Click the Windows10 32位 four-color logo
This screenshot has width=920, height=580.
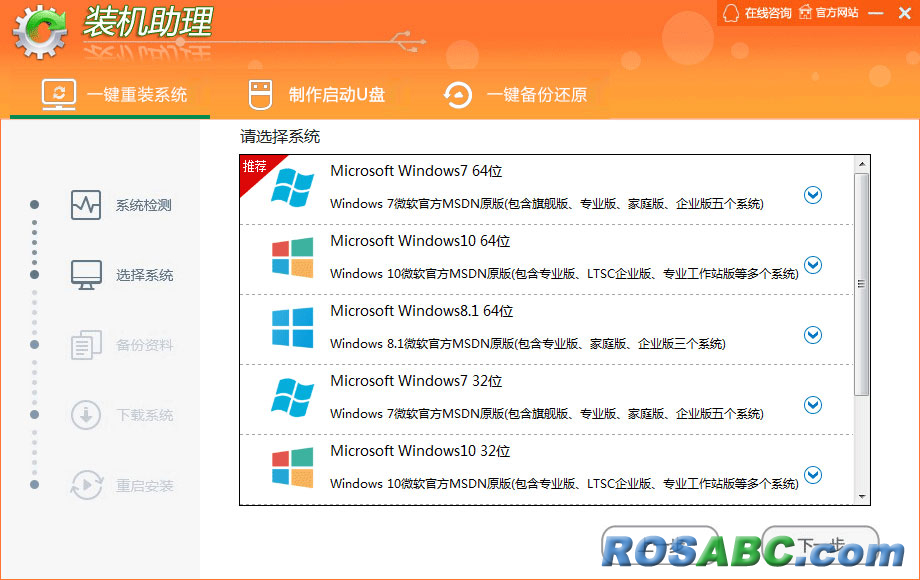click(292, 467)
